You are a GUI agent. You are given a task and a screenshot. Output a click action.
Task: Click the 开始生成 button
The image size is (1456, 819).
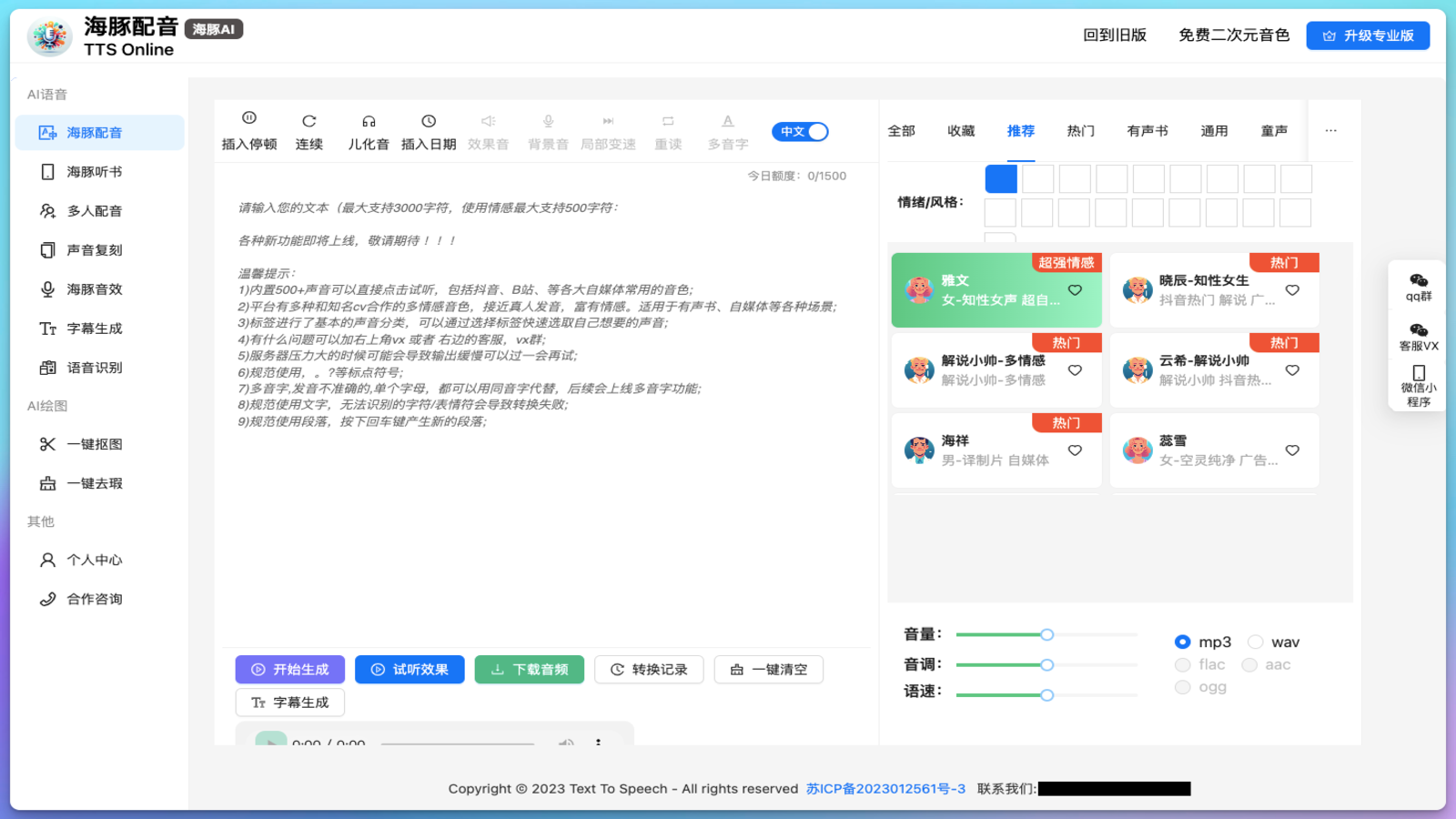pyautogui.click(x=289, y=670)
